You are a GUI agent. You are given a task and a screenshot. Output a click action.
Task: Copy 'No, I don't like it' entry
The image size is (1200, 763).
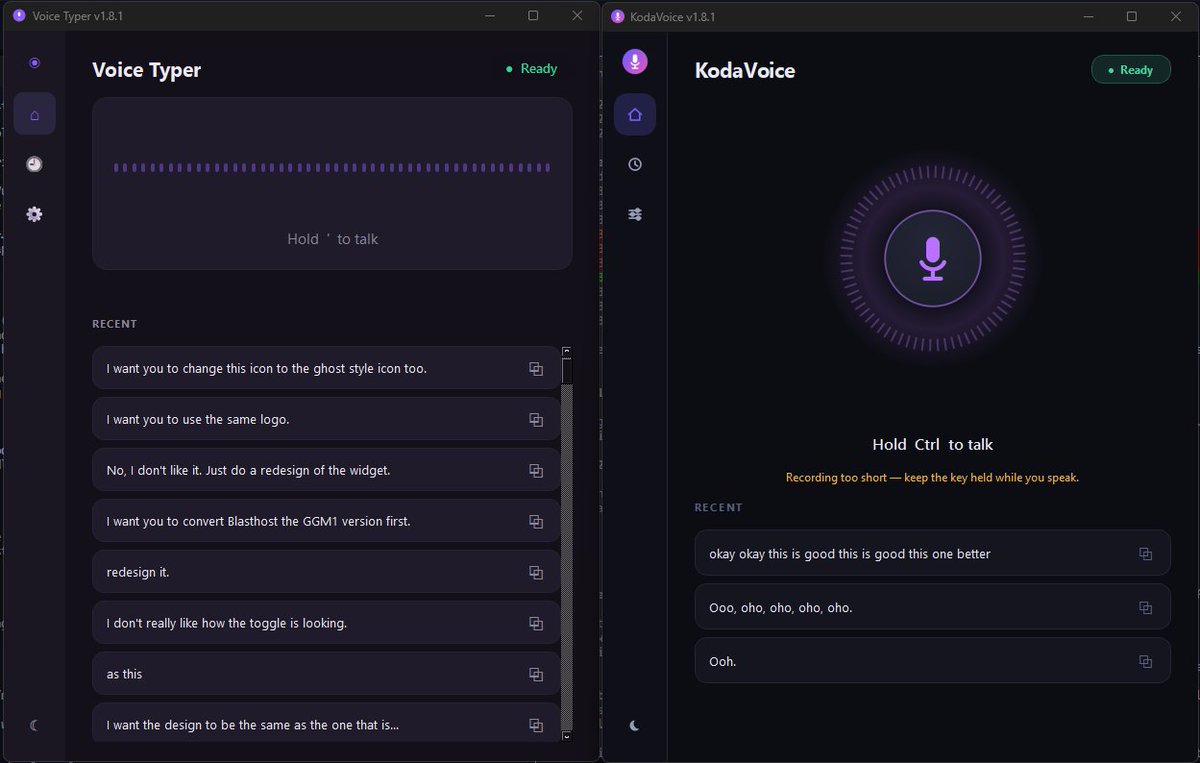[x=536, y=471]
